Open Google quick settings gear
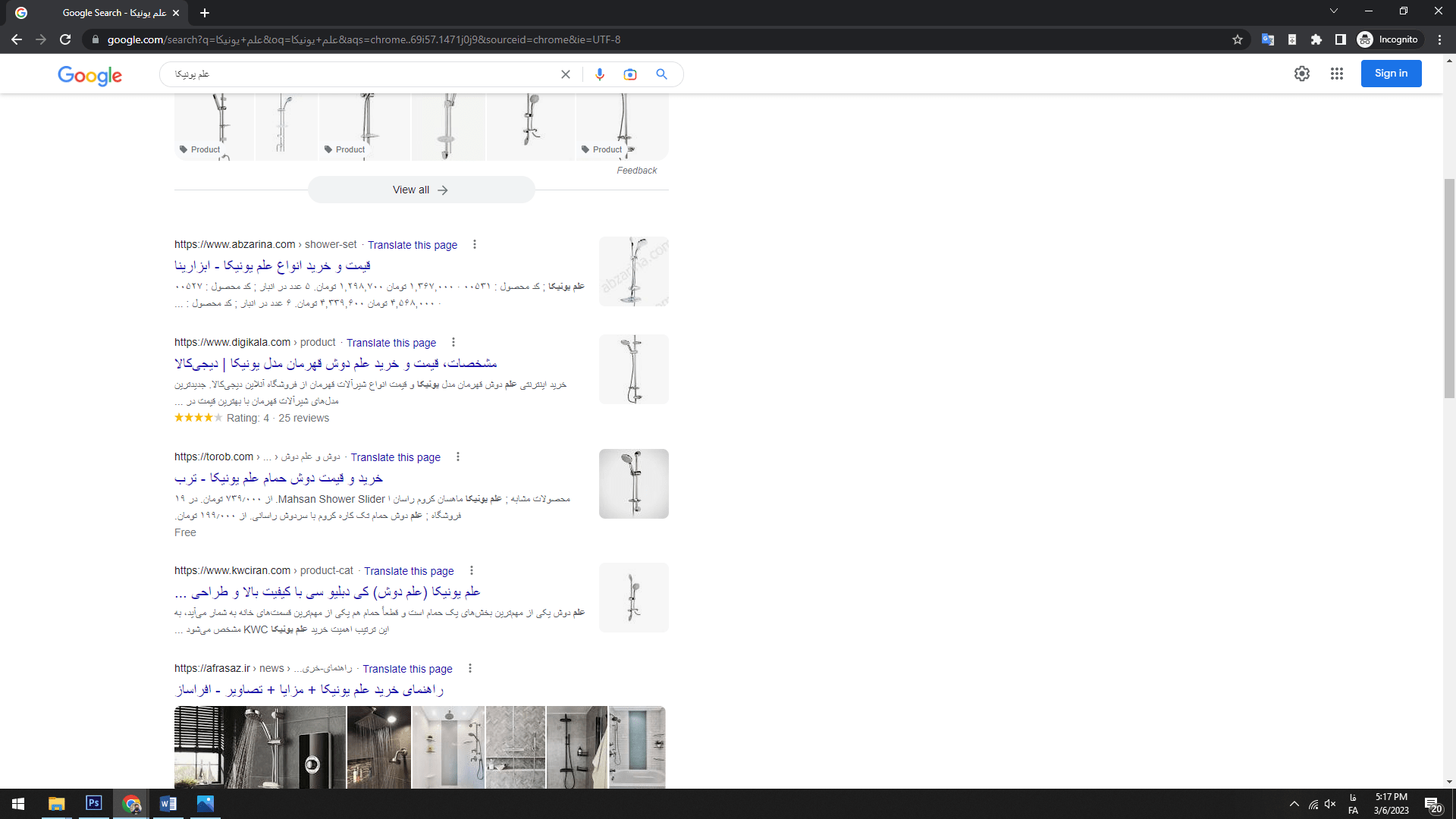Image resolution: width=1456 pixels, height=819 pixels. [x=1302, y=74]
